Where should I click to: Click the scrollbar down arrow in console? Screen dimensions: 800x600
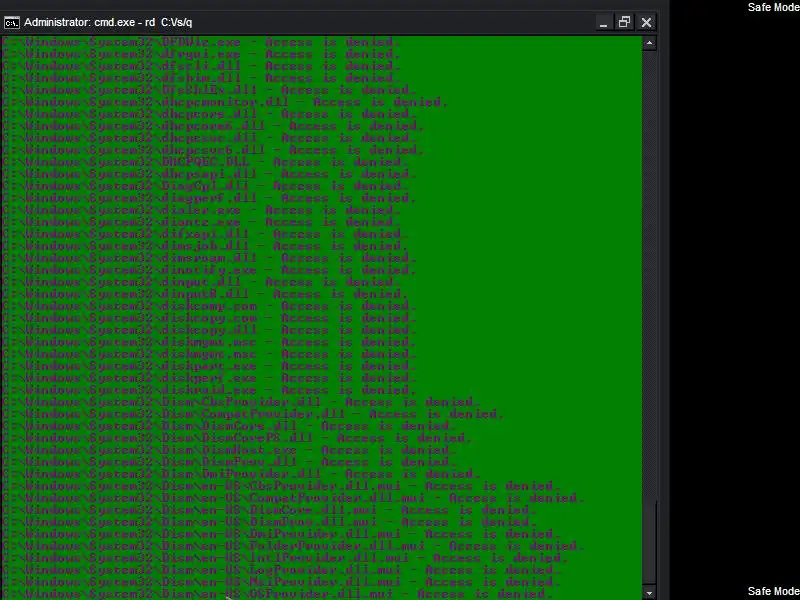click(x=649, y=593)
